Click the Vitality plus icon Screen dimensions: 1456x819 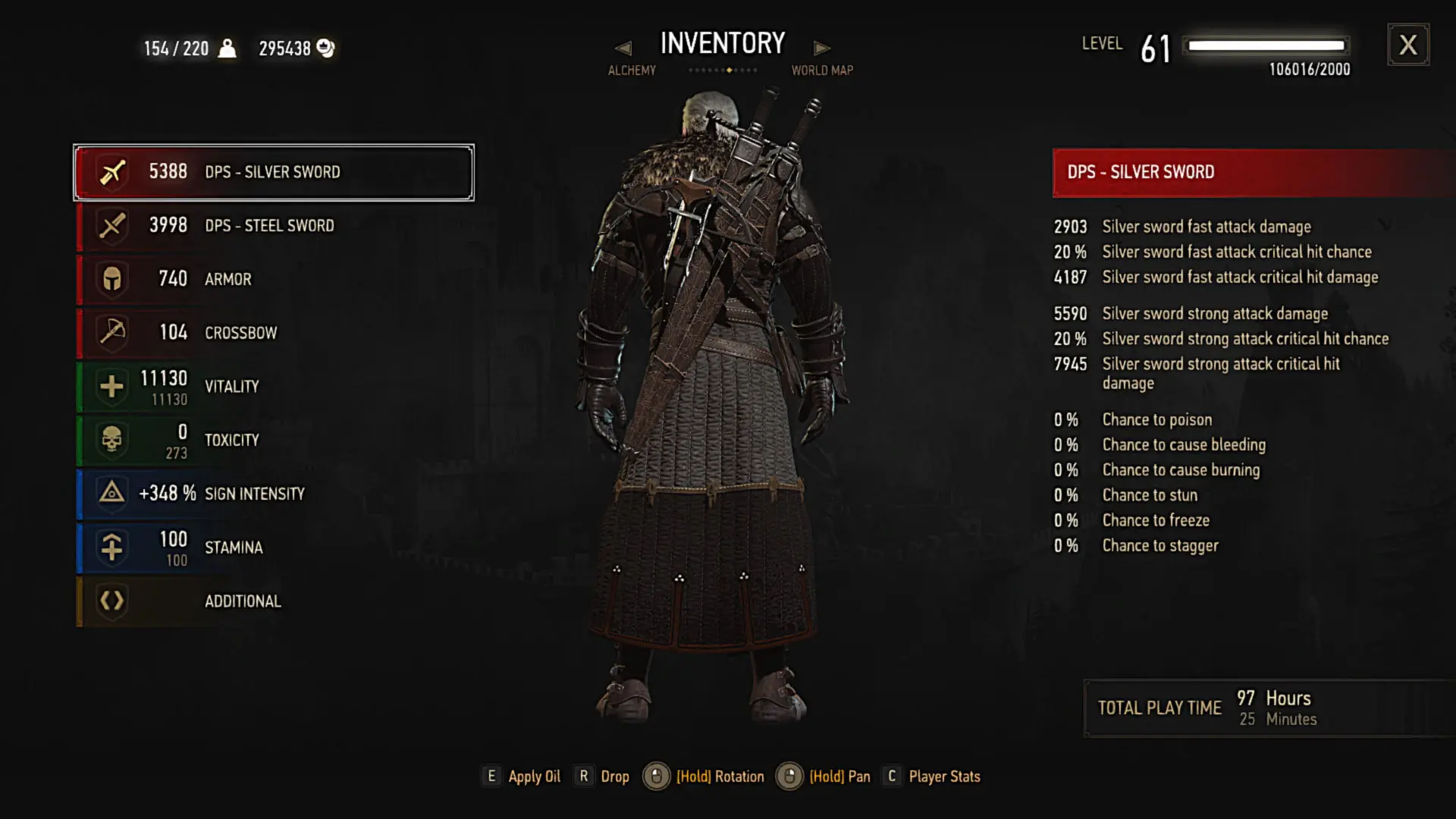pyautogui.click(x=112, y=386)
